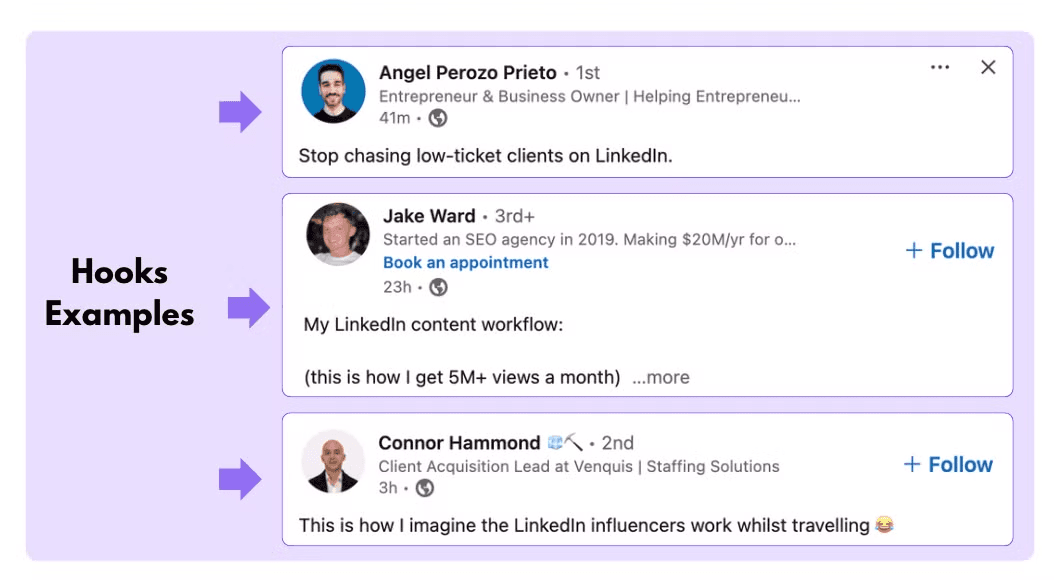Click the name Jake Ward
Screen dimensions: 1054x580
(x=429, y=216)
